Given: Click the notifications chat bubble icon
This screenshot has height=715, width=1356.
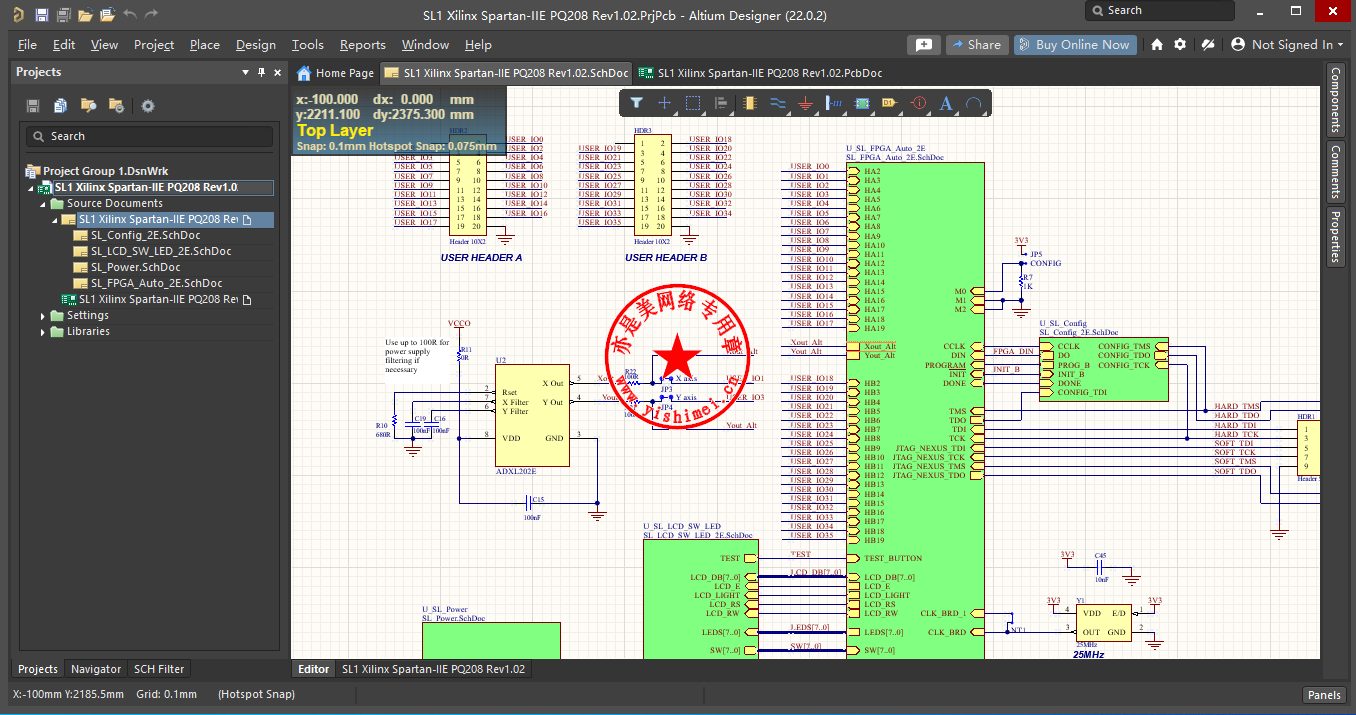Looking at the screenshot, I should click(924, 45).
